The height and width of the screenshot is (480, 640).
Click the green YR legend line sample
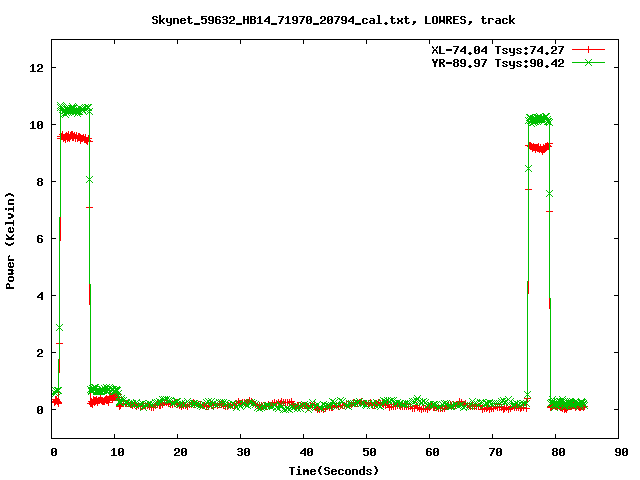pyautogui.click(x=588, y=62)
